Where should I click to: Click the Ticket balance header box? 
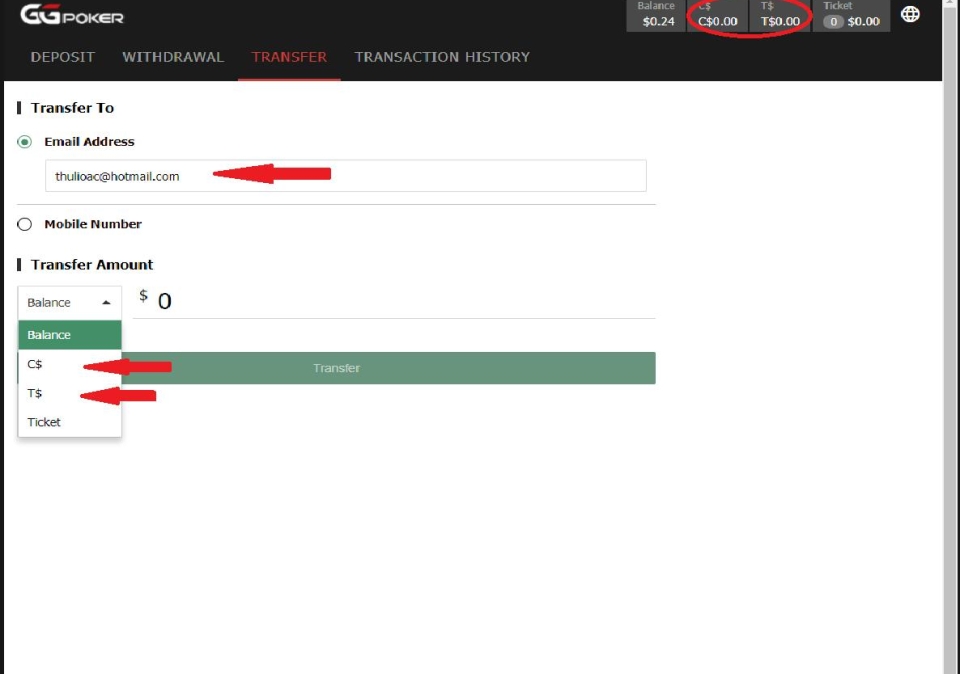[x=850, y=15]
